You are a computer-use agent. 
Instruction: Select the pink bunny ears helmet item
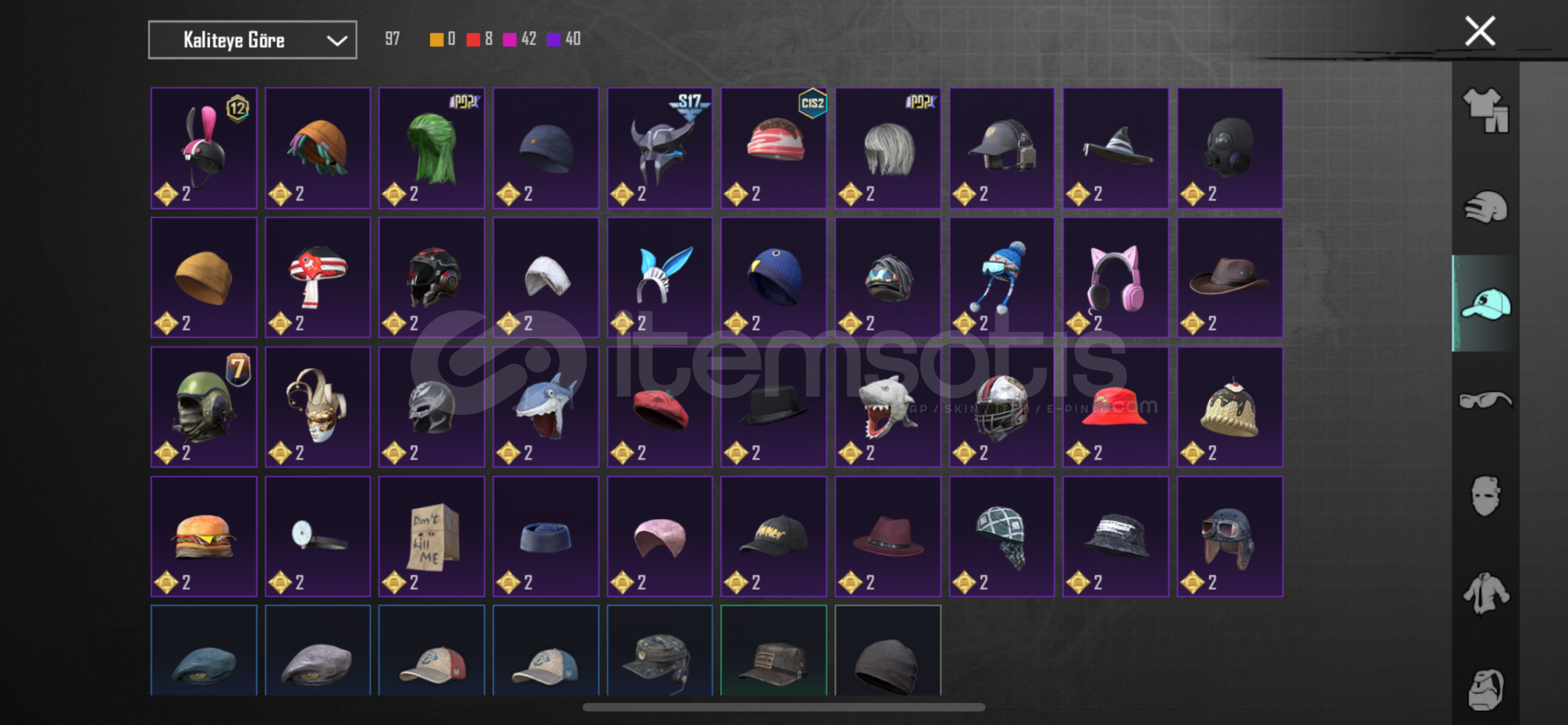[204, 148]
